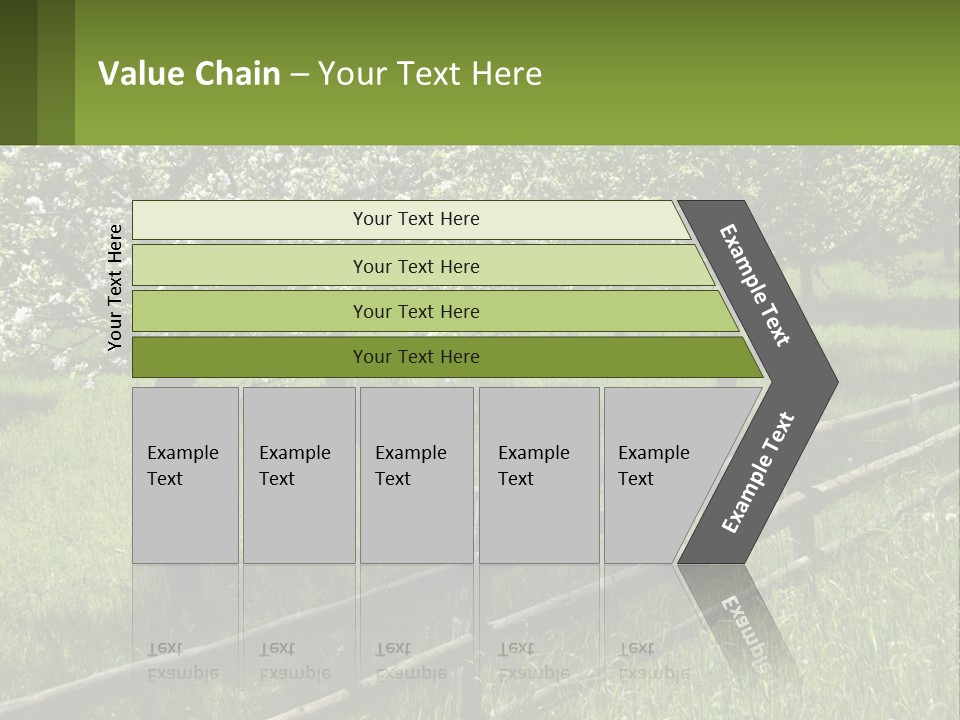Select the lighter green stripe beside dark stripe
This screenshot has height=720, width=960.
click(x=56, y=72)
